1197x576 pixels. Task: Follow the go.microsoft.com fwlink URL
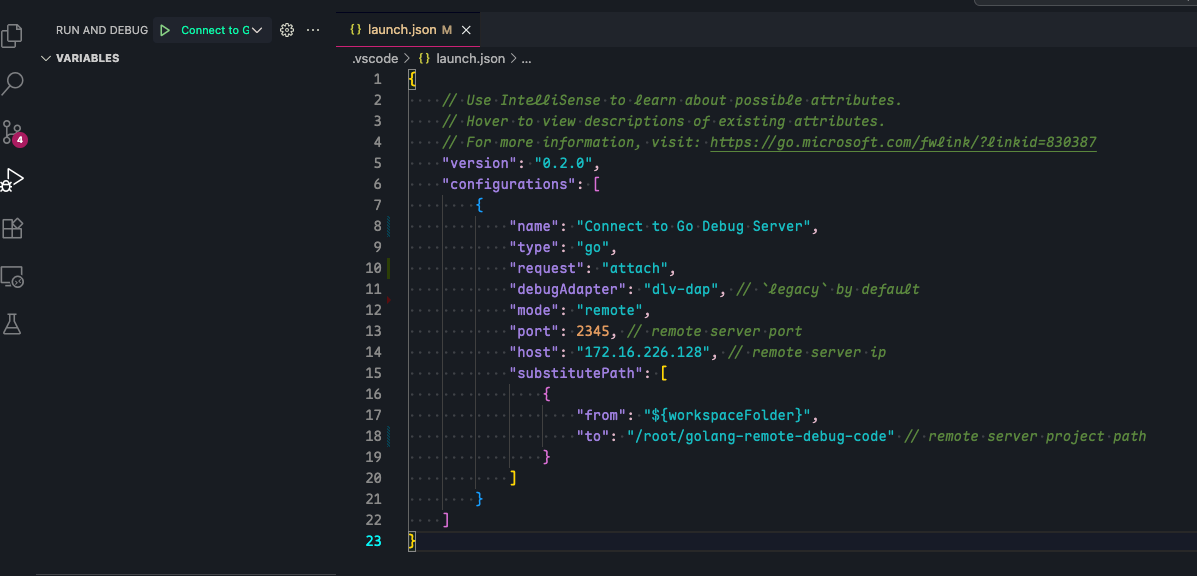903,143
